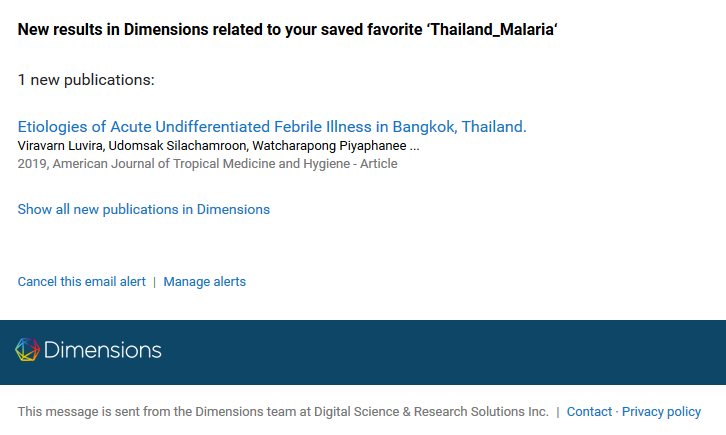The image size is (726, 435).
Task: Click the Dimensions multicolor logo icon
Action: click(28, 350)
